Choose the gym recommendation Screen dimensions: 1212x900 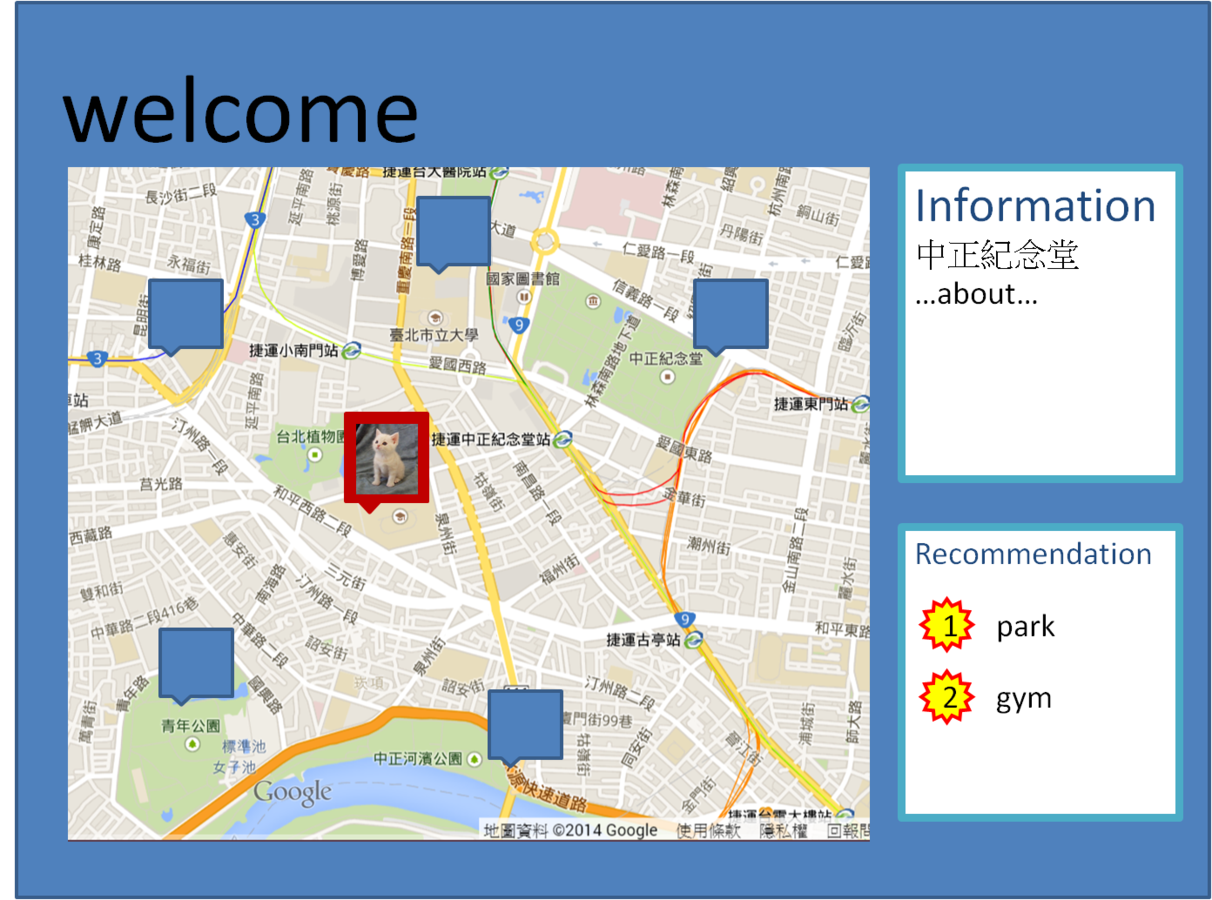pyautogui.click(x=1024, y=698)
